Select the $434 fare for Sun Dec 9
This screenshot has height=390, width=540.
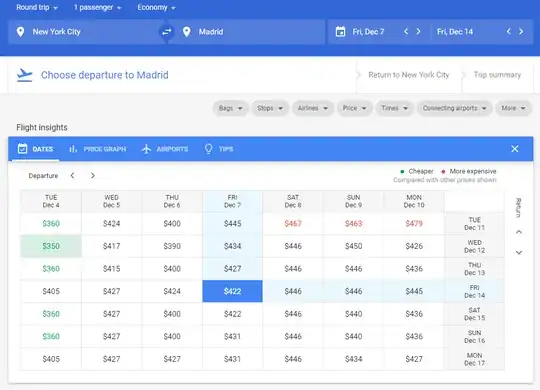point(353,359)
